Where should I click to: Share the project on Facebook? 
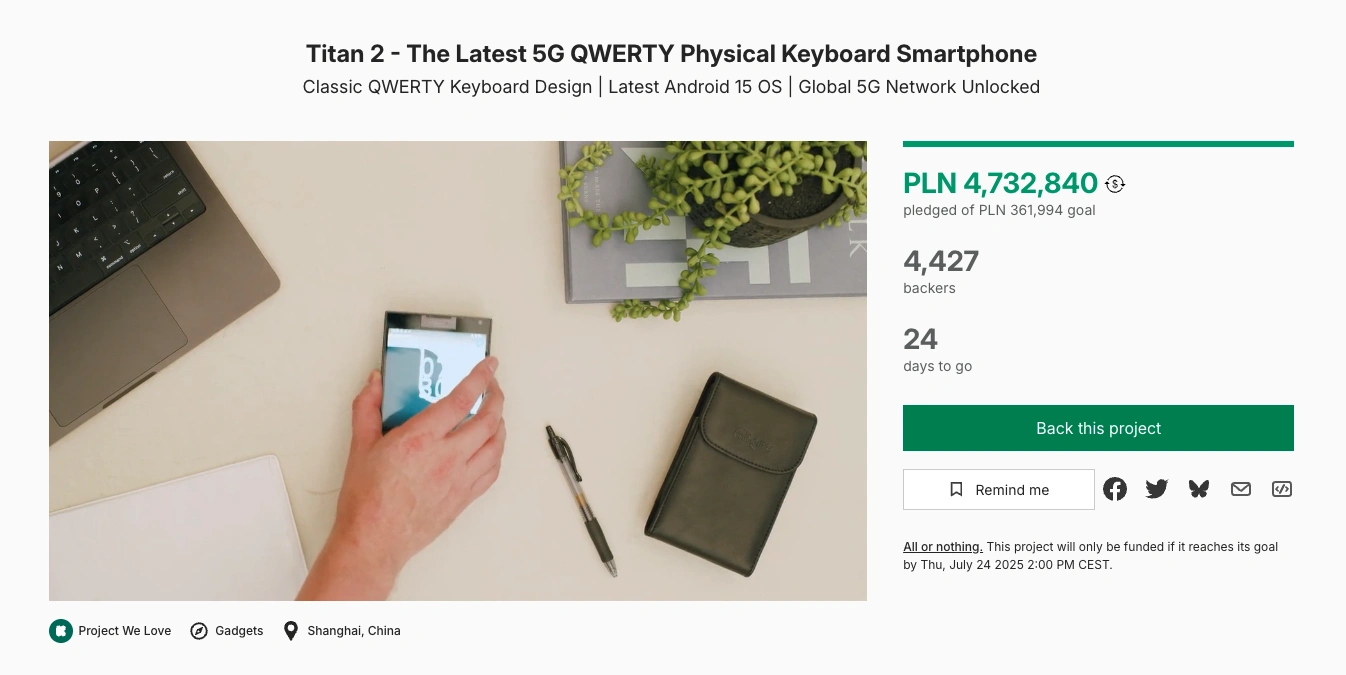(x=1115, y=489)
